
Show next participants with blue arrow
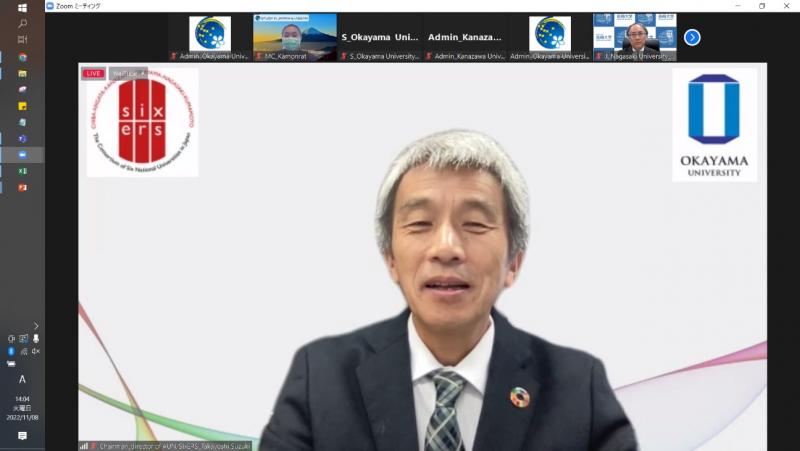pos(692,37)
